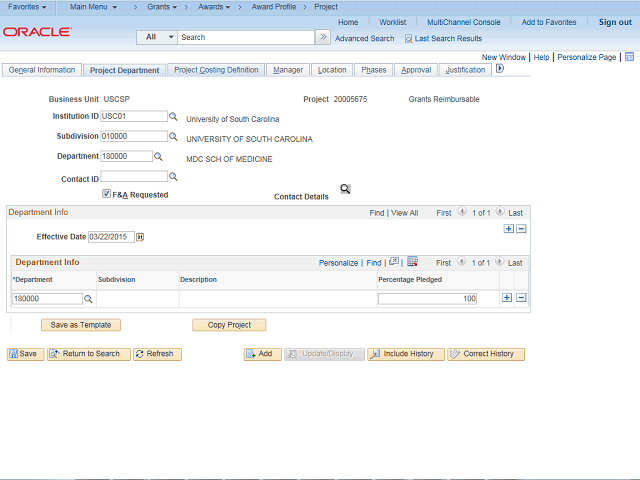Open Contact ID lookup magnifier
The height and width of the screenshot is (480, 640).
click(173, 177)
